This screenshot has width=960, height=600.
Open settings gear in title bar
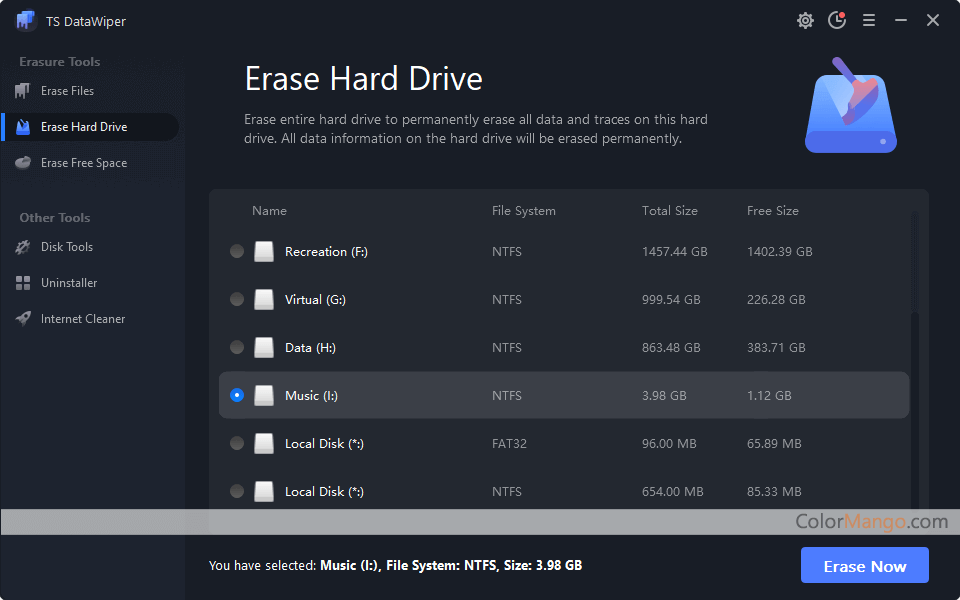pyautogui.click(x=805, y=21)
